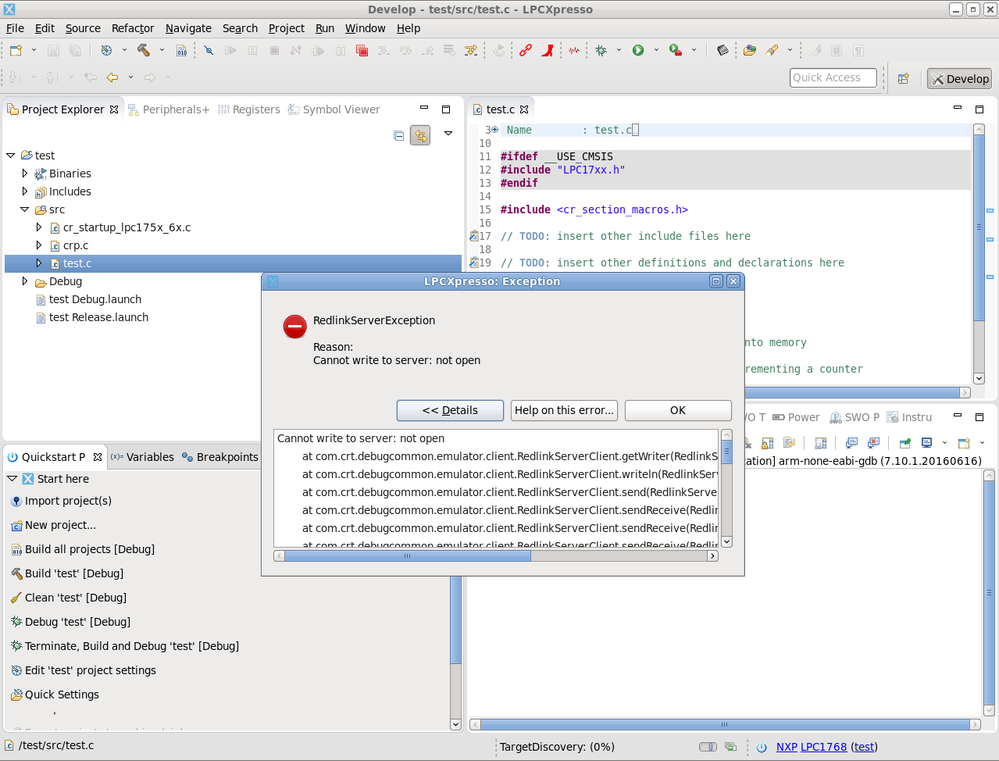999x761 pixels.
Task: Click the yellow highlighter toolbar icon
Action: (x=772, y=50)
